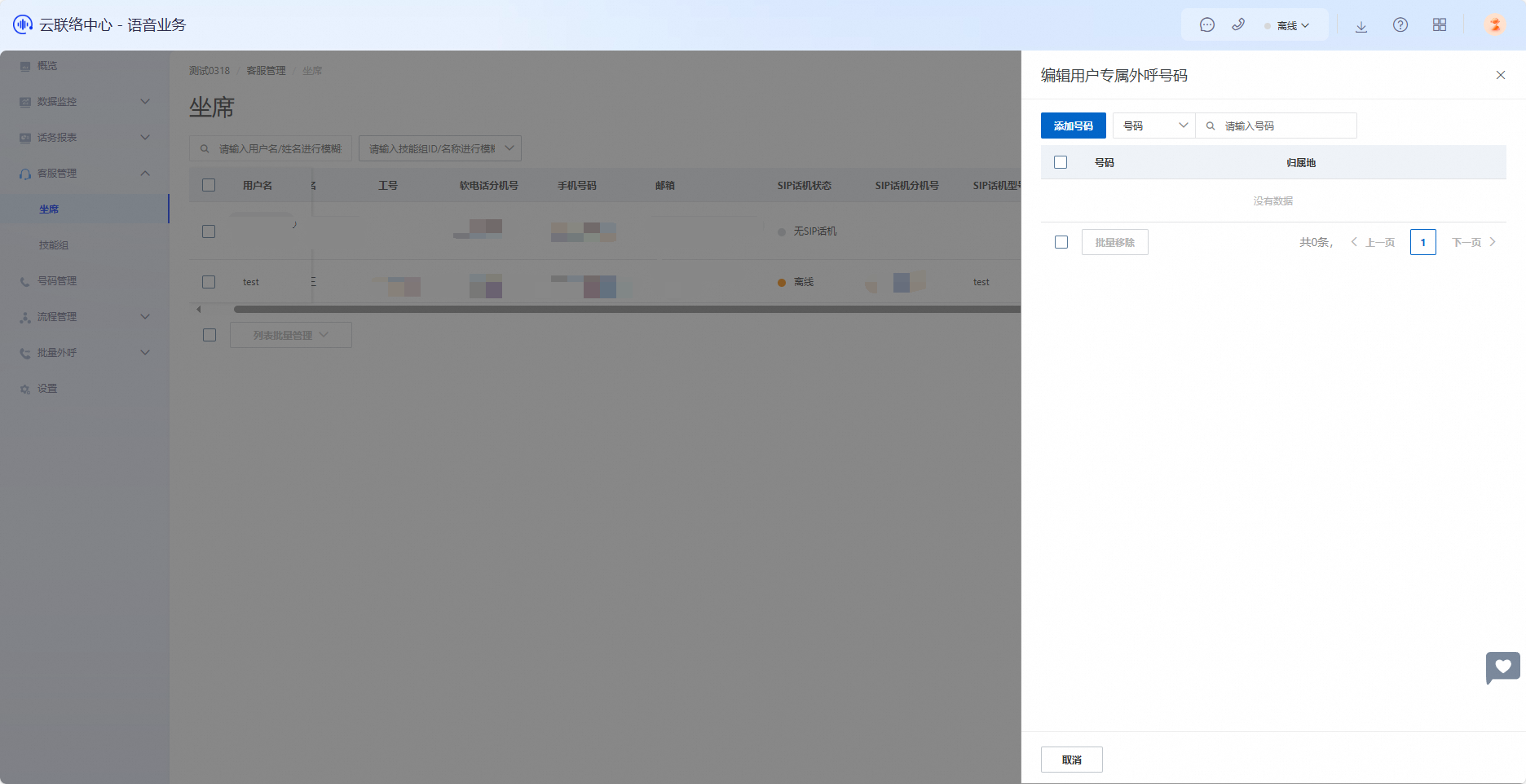The height and width of the screenshot is (784, 1526).
Task: Click the 请输入号码 search field
Action: point(1277,126)
